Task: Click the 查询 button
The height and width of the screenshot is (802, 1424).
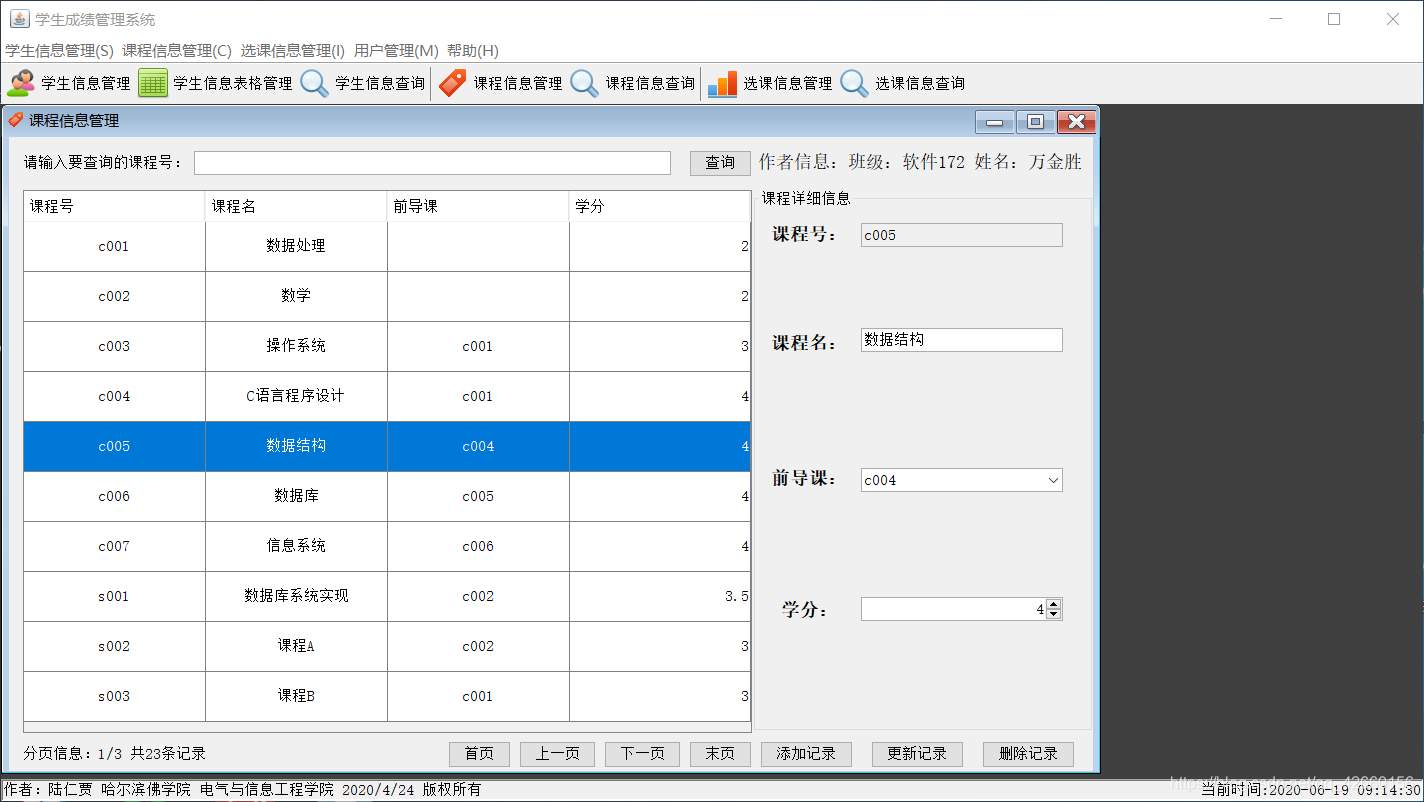Action: point(720,163)
